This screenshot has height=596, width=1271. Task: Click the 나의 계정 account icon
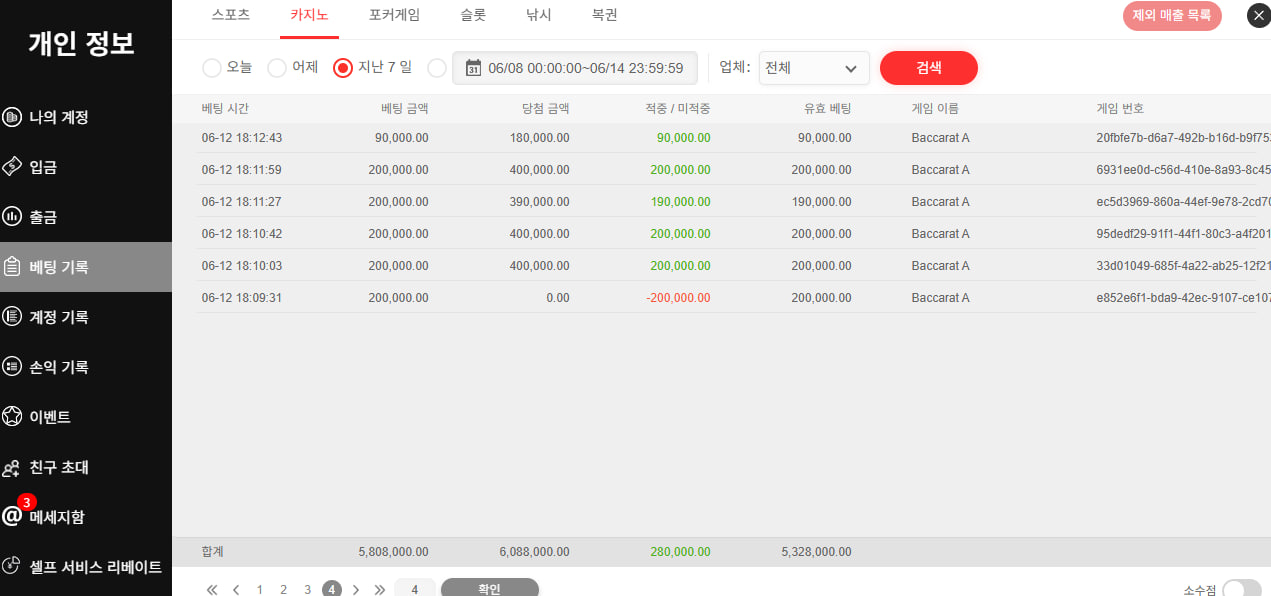[x=13, y=117]
